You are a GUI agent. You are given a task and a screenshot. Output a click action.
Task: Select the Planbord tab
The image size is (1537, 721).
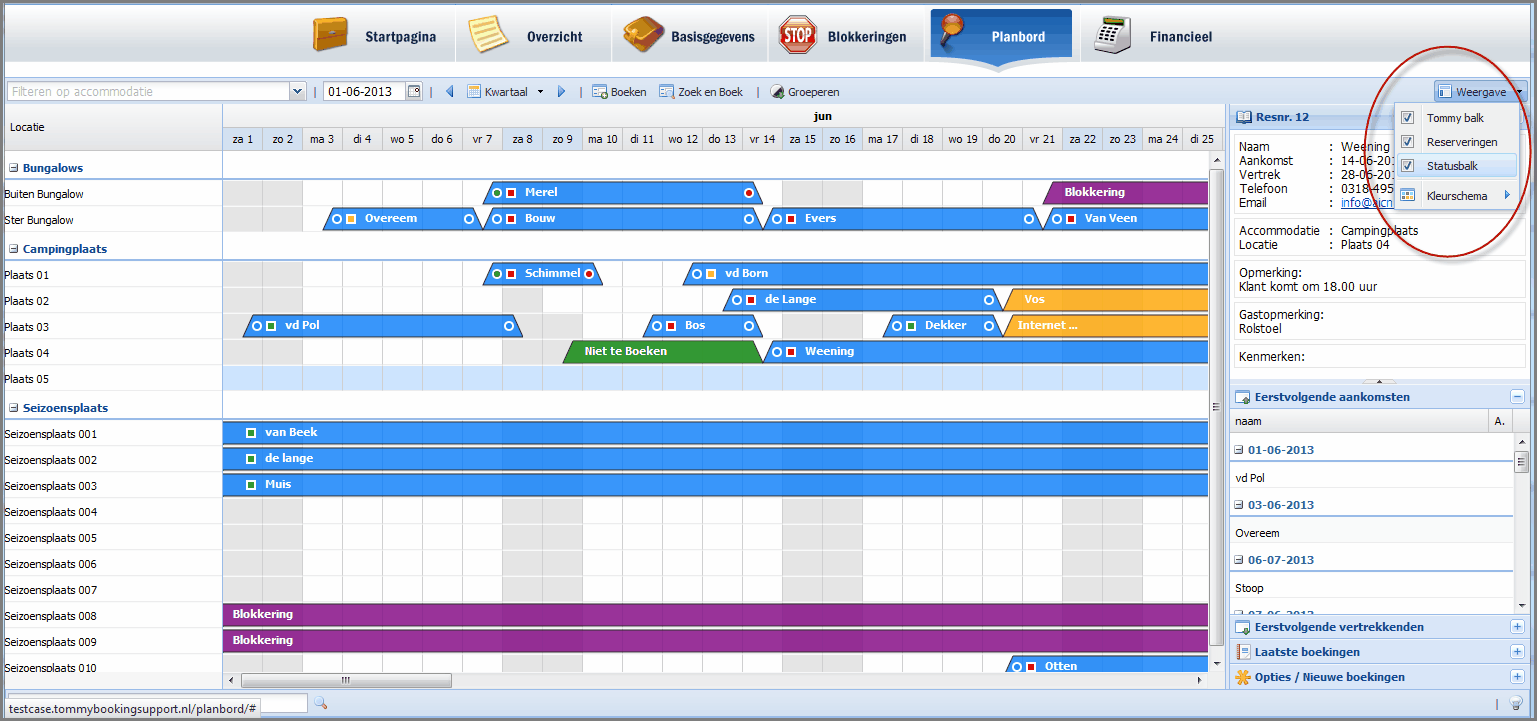click(x=1001, y=36)
